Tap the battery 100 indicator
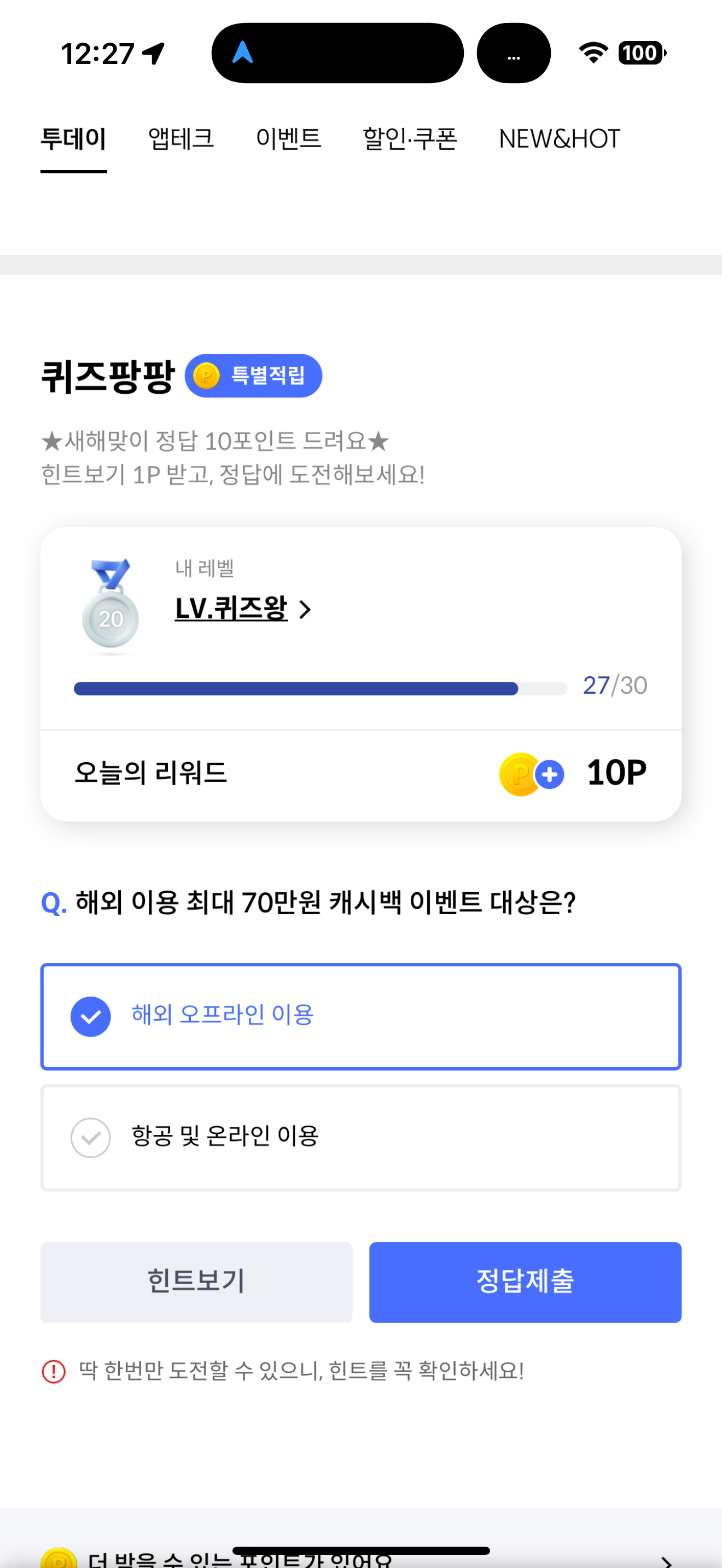The height and width of the screenshot is (1568, 722). pyautogui.click(x=642, y=53)
